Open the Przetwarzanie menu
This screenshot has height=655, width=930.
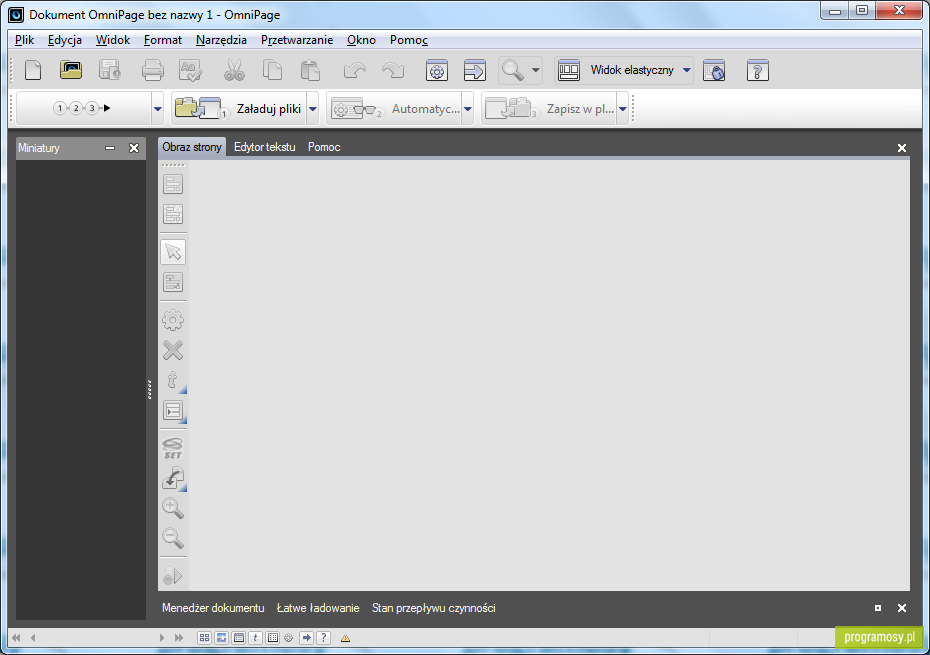(297, 40)
